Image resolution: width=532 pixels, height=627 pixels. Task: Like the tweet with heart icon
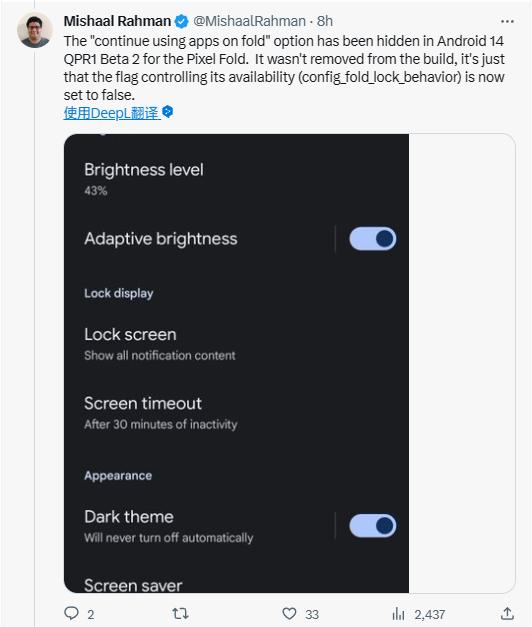point(289,613)
